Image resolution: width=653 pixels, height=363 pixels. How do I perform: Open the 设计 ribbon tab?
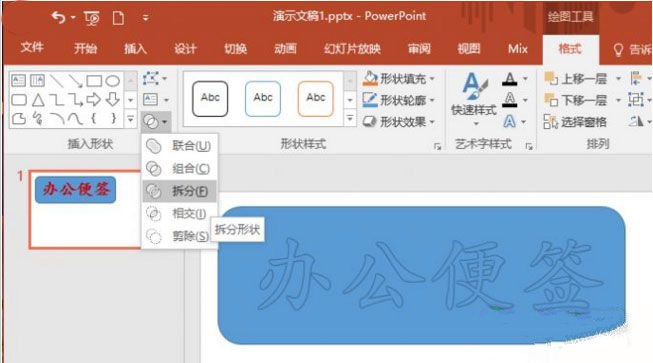point(185,48)
